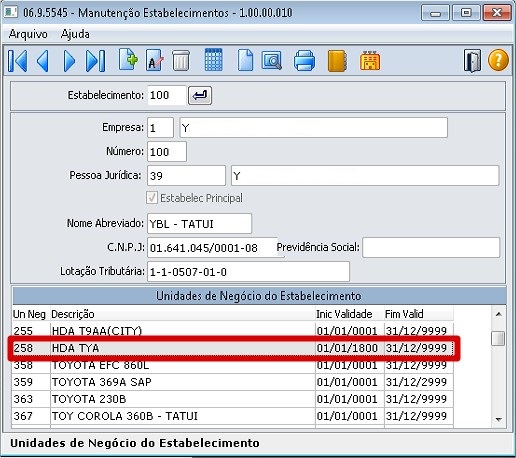Select row HDA T9AA(CITY)

tap(233, 331)
